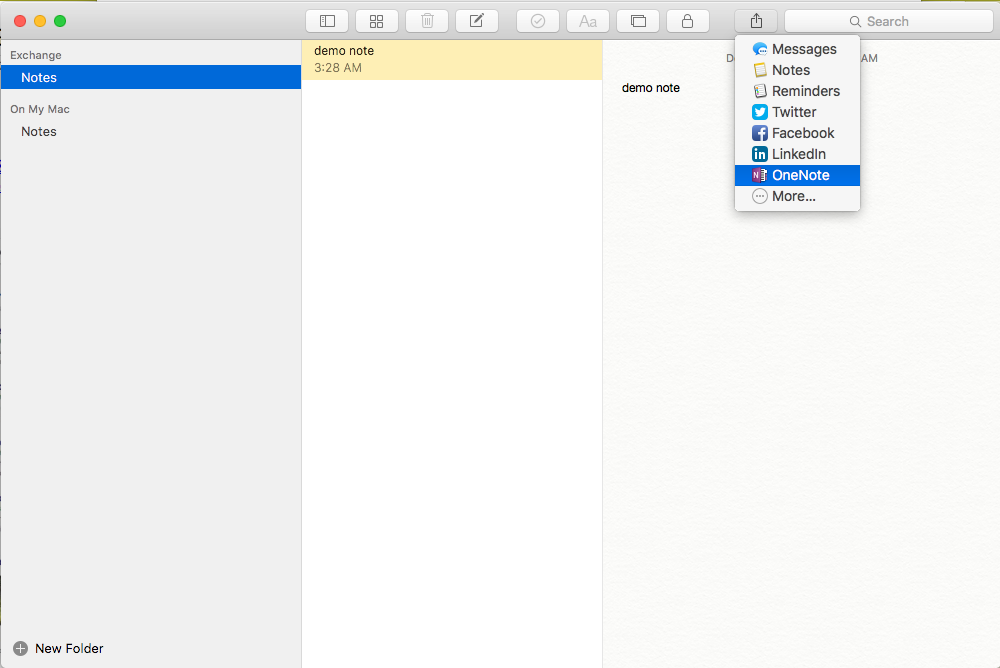Screen dimensions: 1000x668
Task: Add a checklist with checkmark icon
Action: click(x=538, y=21)
